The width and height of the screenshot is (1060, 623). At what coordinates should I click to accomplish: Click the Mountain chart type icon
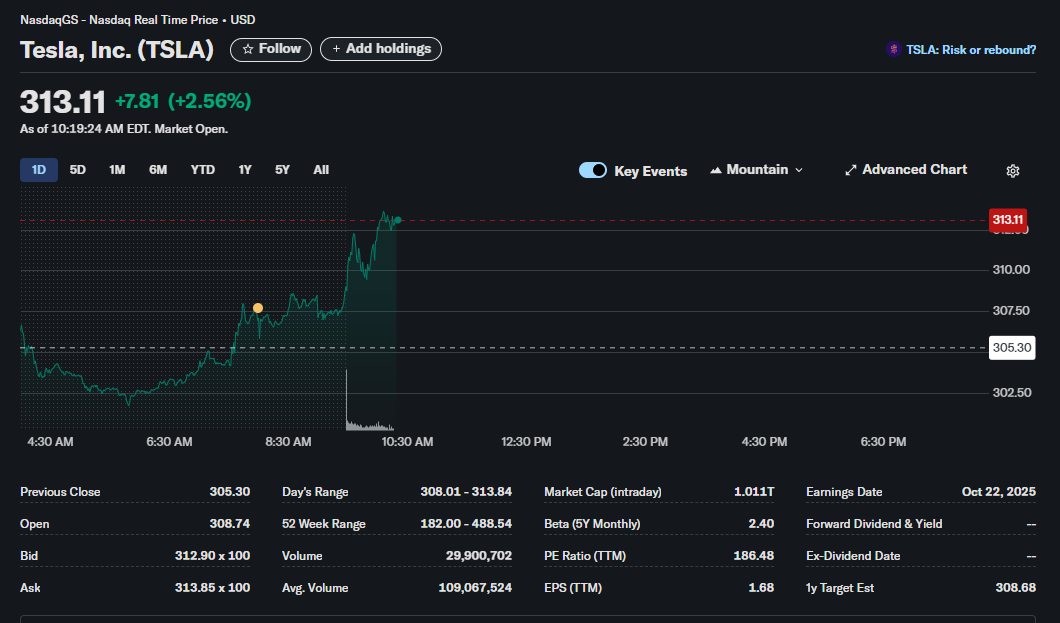(716, 170)
